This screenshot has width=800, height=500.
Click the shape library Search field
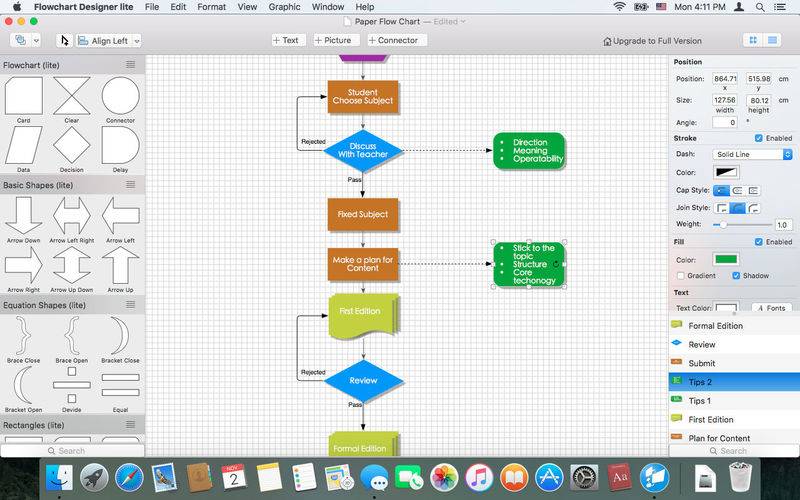tap(72, 451)
